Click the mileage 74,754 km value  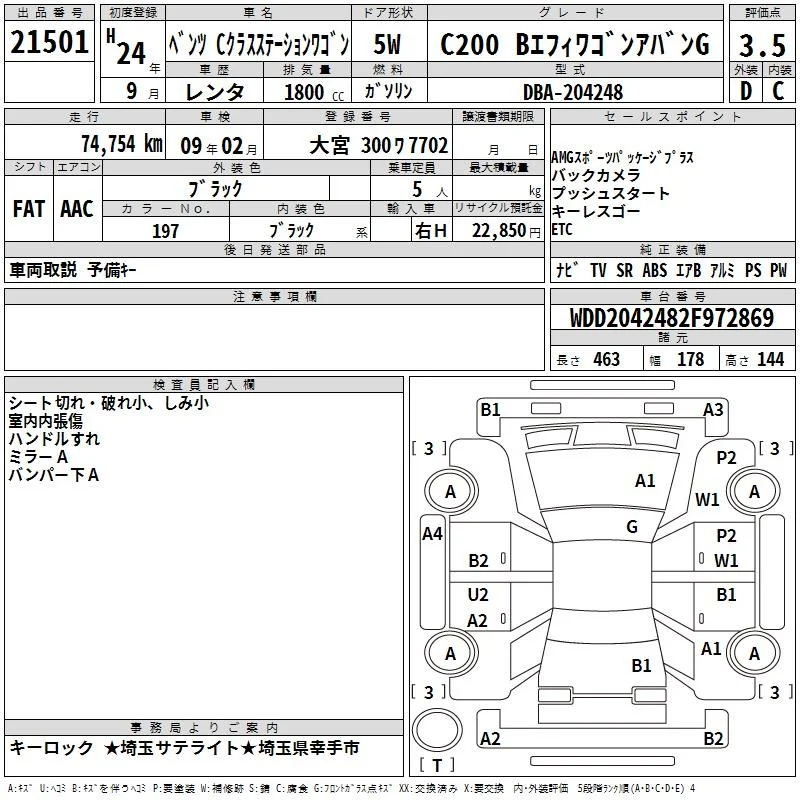click(122, 144)
